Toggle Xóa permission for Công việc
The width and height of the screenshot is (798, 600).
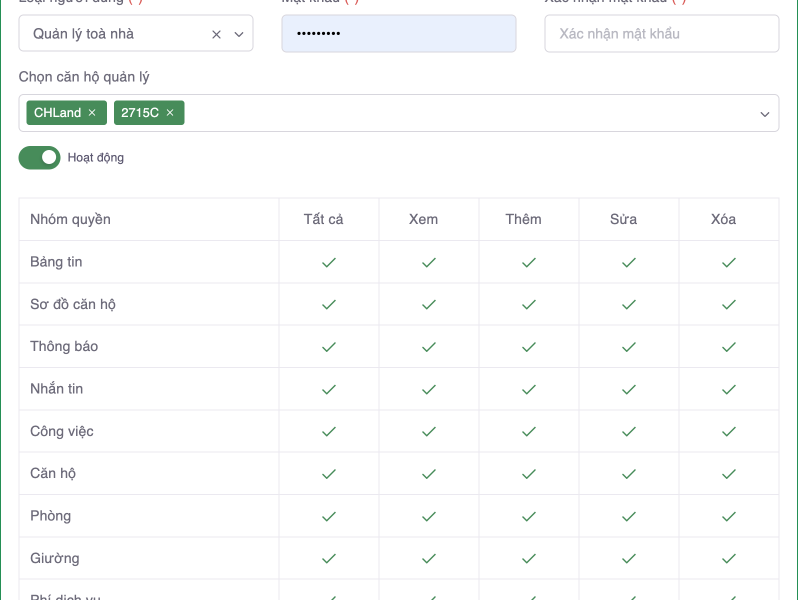728,431
